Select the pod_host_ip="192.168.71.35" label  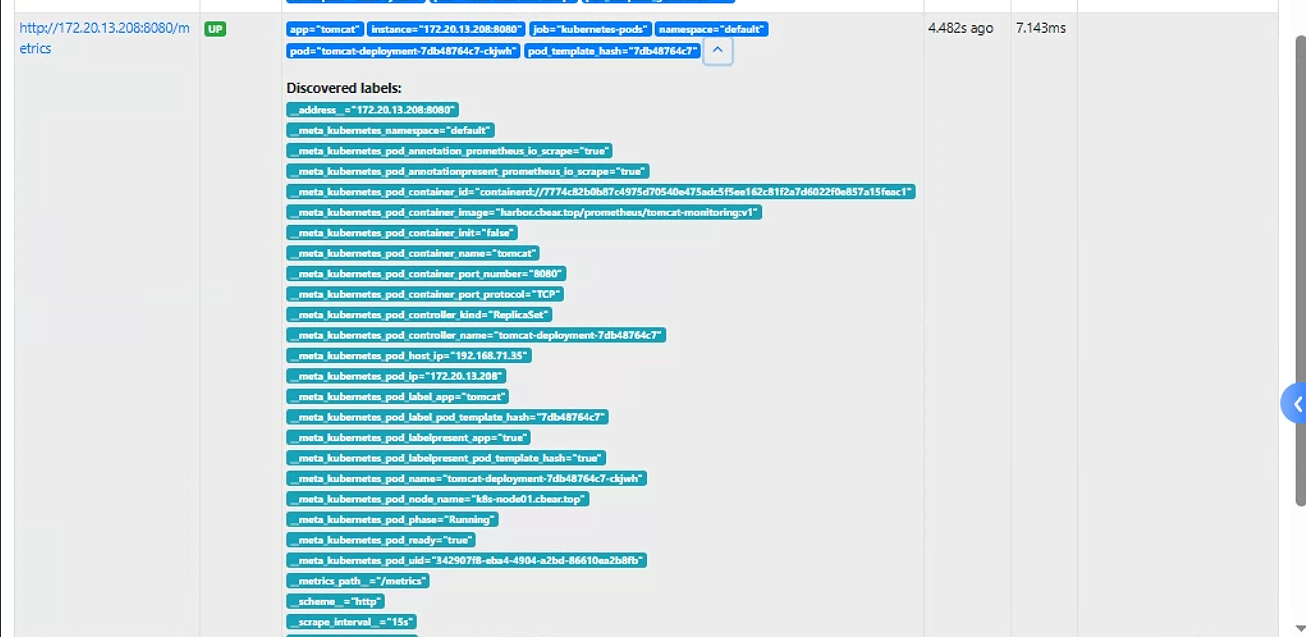(409, 356)
